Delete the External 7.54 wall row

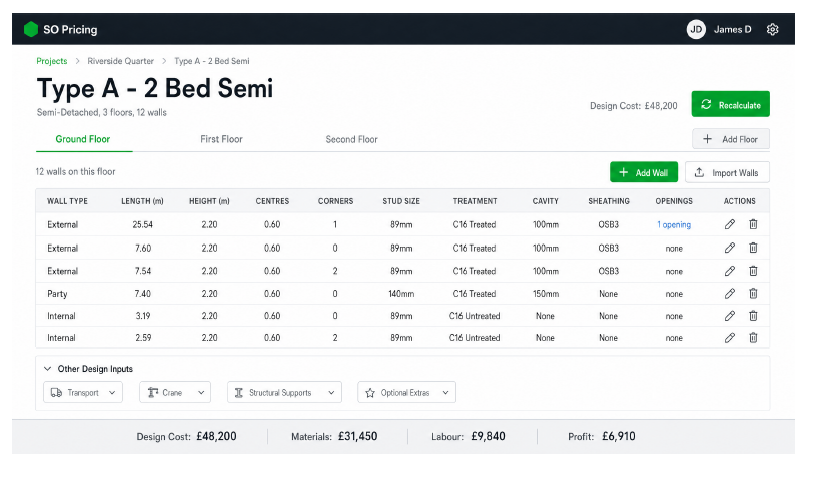(753, 271)
